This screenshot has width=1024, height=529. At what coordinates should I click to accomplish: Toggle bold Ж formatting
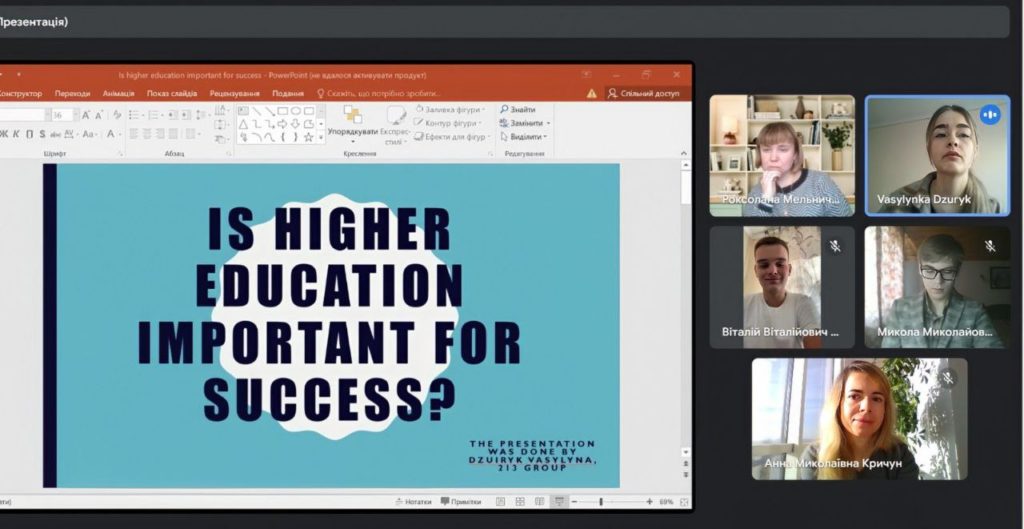(x=4, y=134)
